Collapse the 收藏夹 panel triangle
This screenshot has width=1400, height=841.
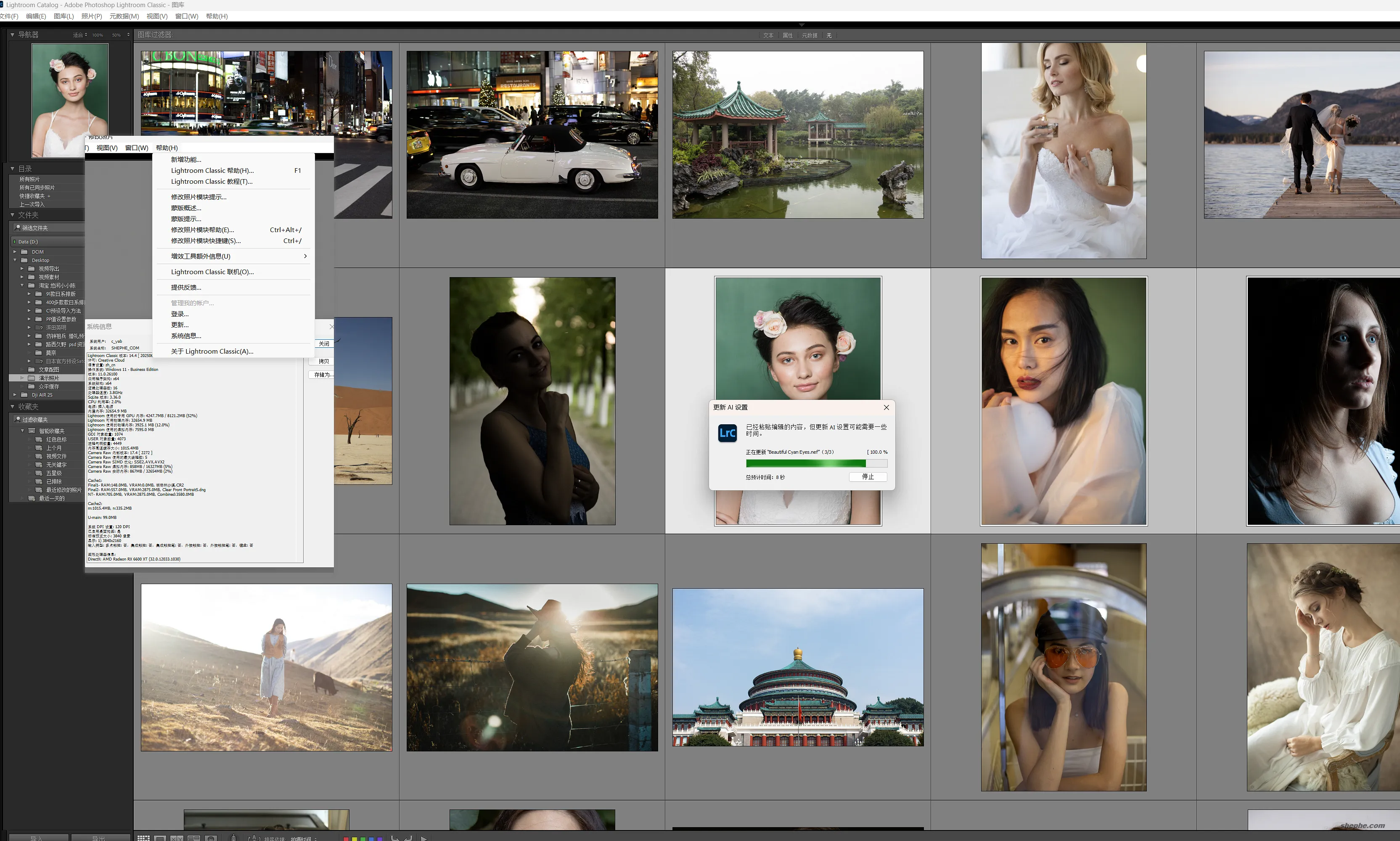tap(13, 406)
